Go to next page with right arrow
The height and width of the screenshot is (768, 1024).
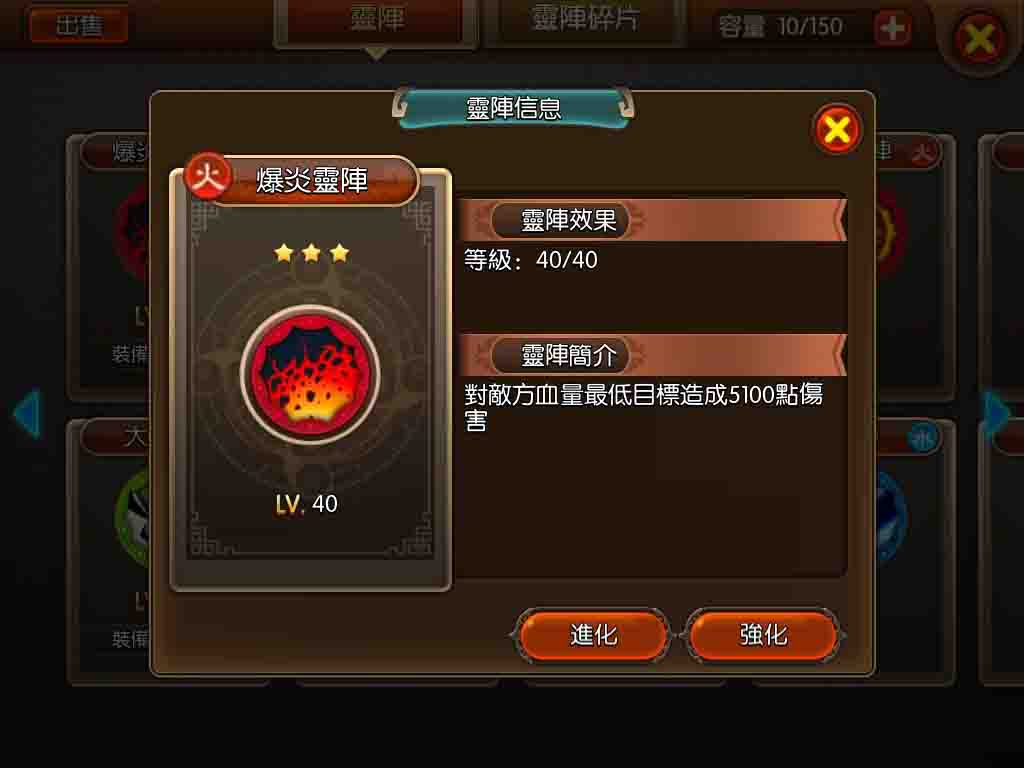click(995, 413)
